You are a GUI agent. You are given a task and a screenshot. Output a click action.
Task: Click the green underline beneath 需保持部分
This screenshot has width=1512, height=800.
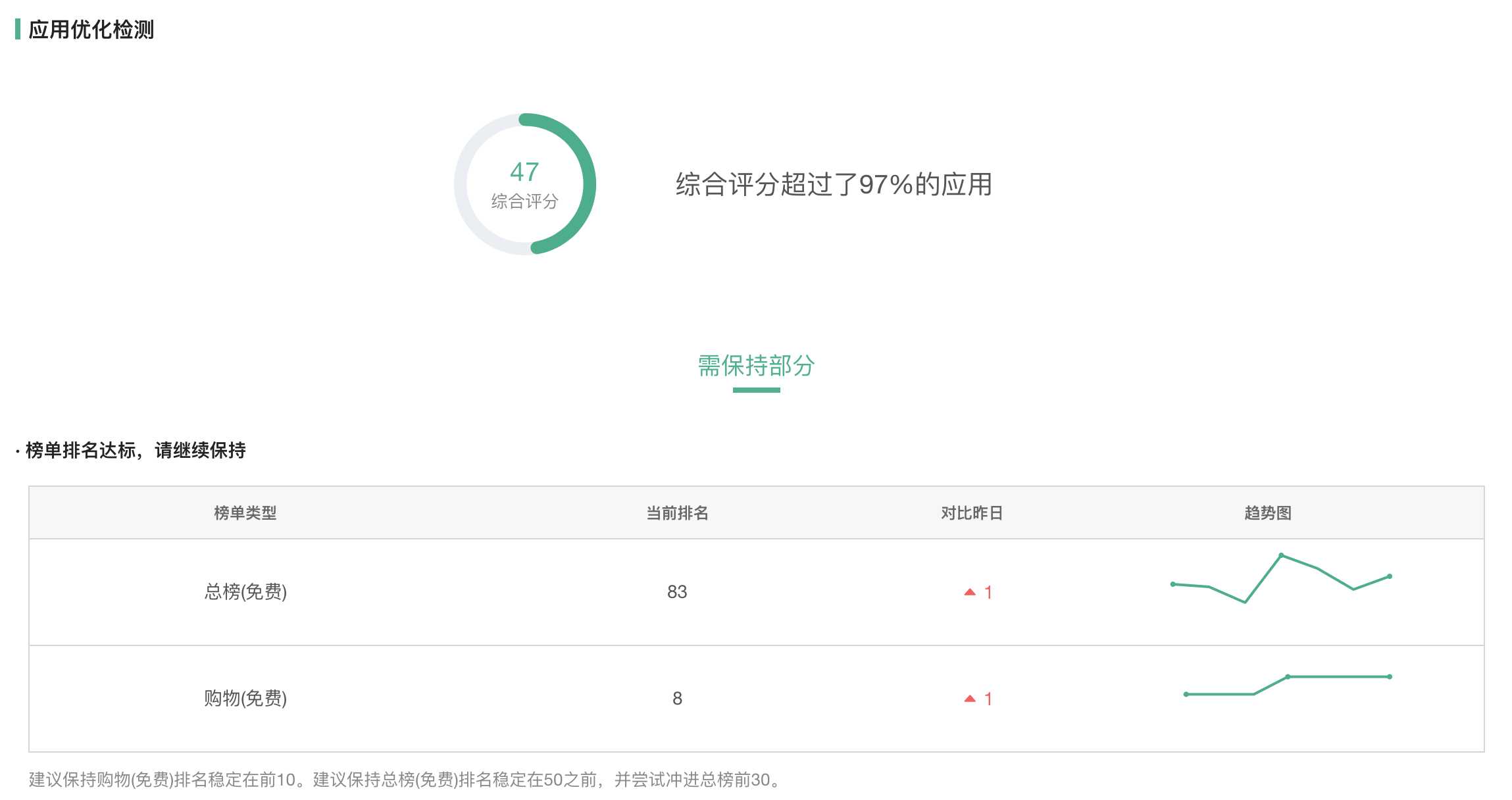756,390
